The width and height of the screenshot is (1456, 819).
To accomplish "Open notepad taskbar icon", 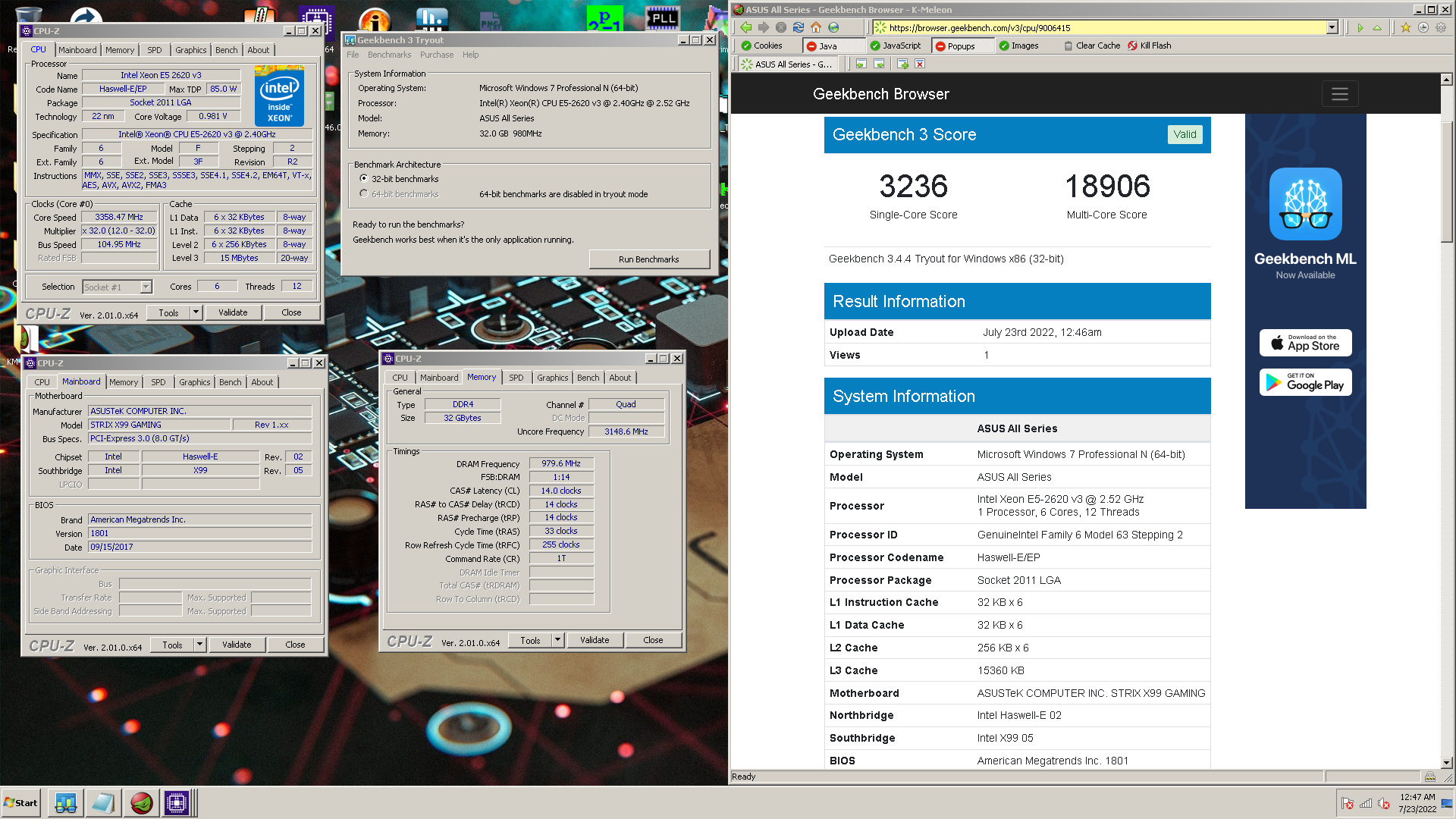I will (103, 803).
